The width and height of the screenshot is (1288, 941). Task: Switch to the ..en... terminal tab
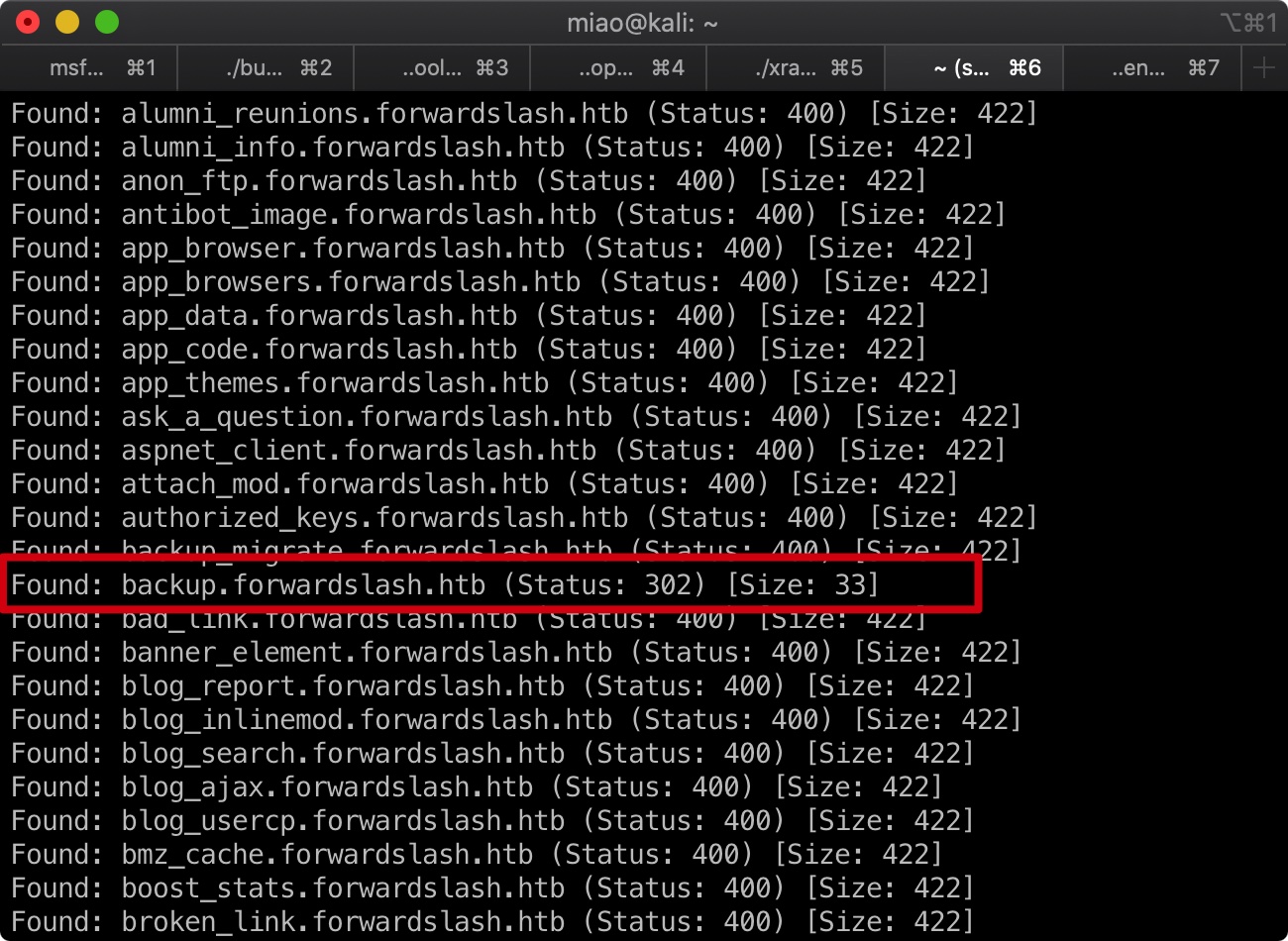[1150, 68]
